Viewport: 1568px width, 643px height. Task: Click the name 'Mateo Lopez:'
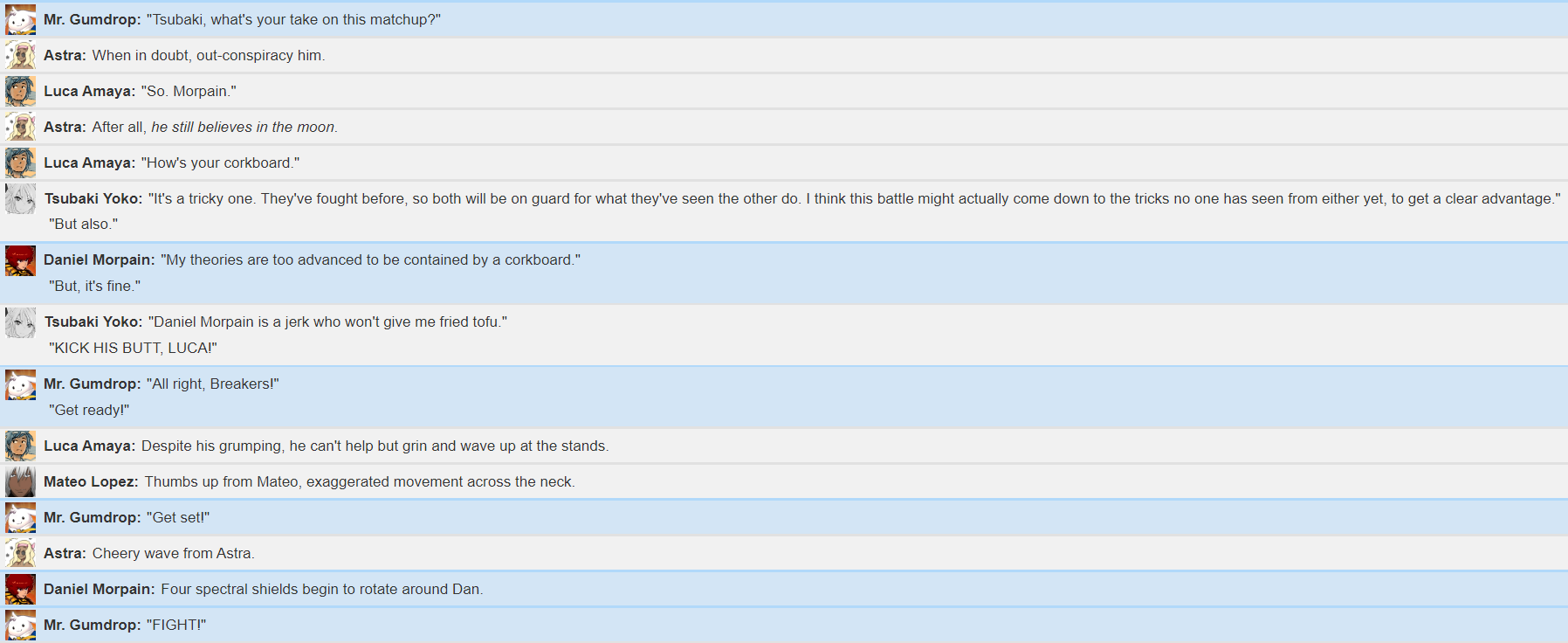pos(91,482)
